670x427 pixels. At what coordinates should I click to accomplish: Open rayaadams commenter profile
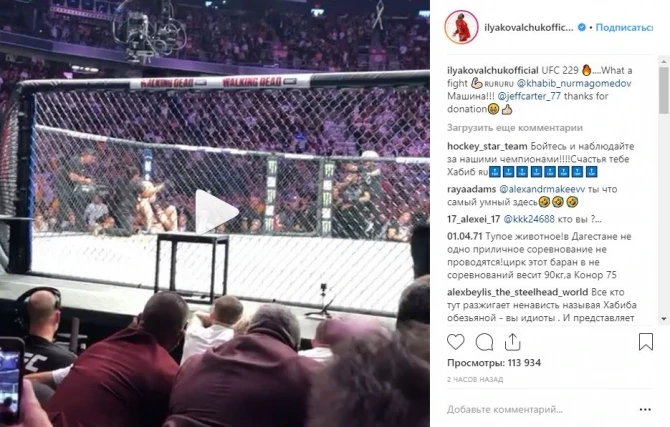(x=472, y=189)
